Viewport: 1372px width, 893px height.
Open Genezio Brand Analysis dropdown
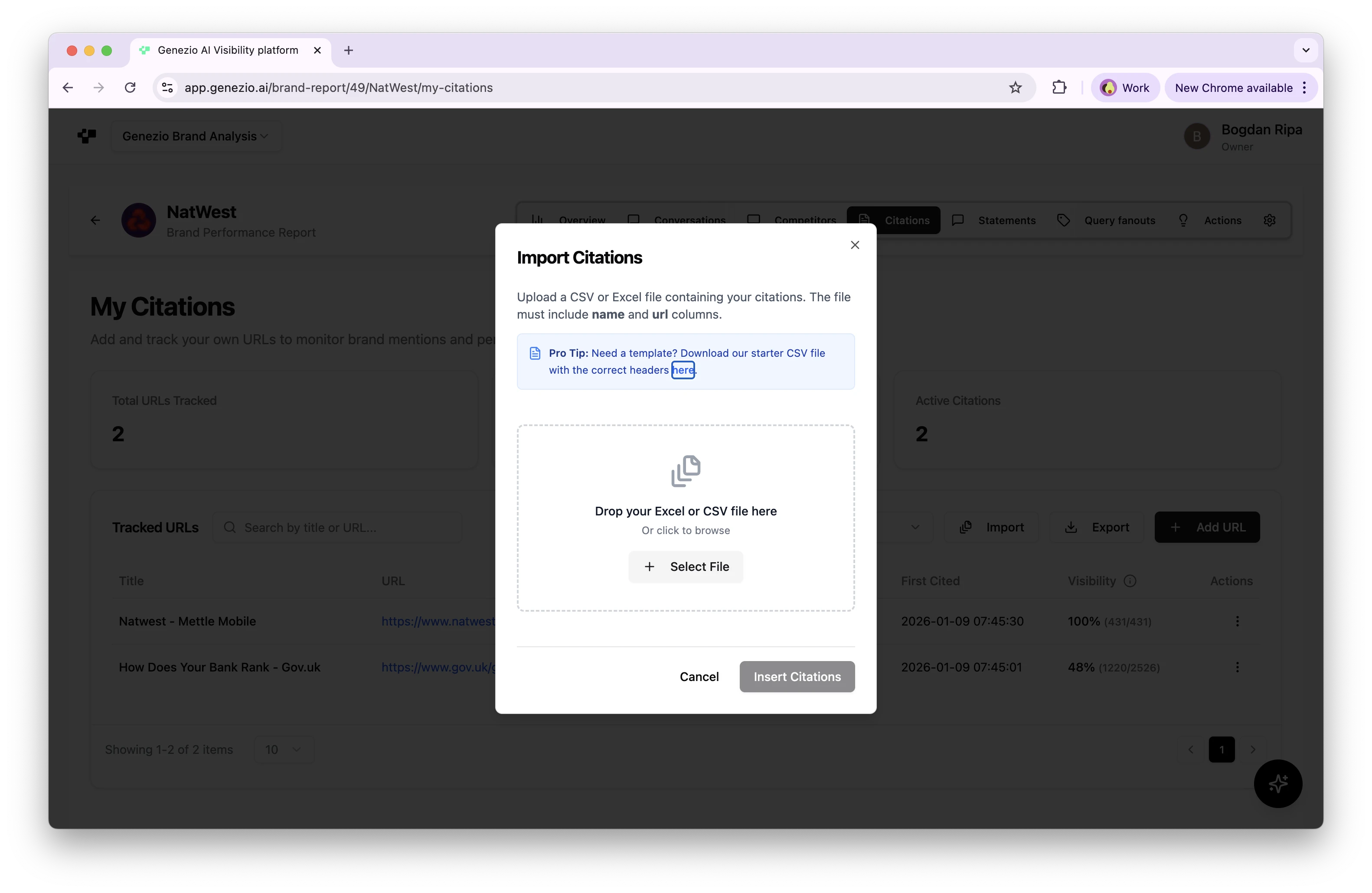pos(196,136)
